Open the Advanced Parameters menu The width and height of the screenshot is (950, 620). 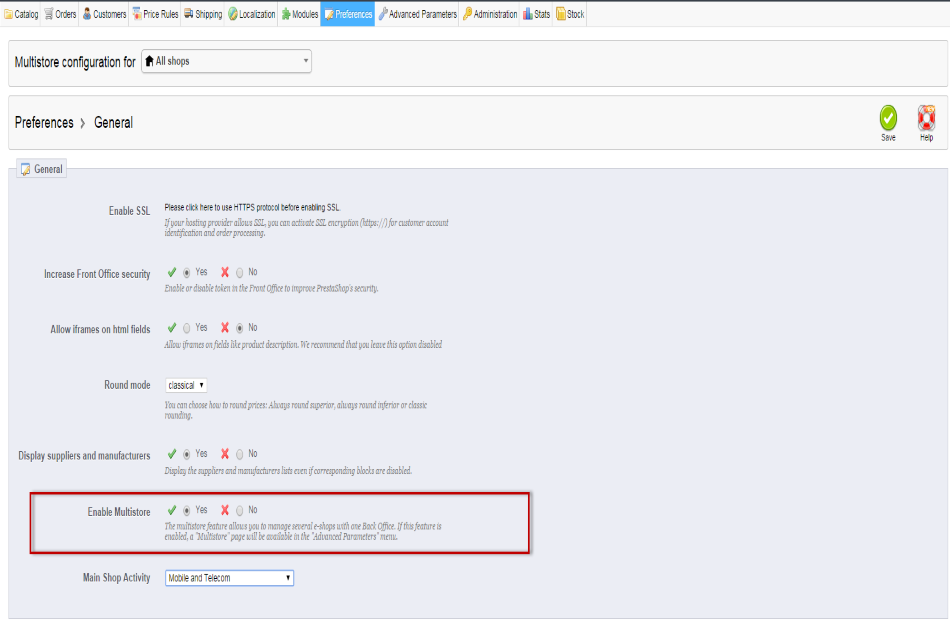pos(416,14)
